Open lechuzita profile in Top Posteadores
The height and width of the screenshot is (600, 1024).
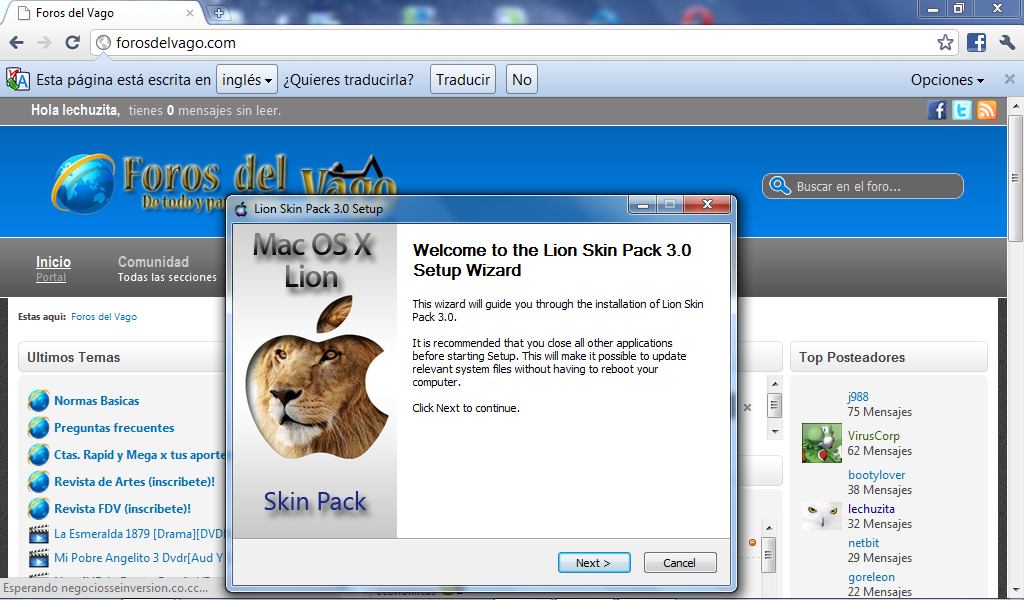[871, 509]
